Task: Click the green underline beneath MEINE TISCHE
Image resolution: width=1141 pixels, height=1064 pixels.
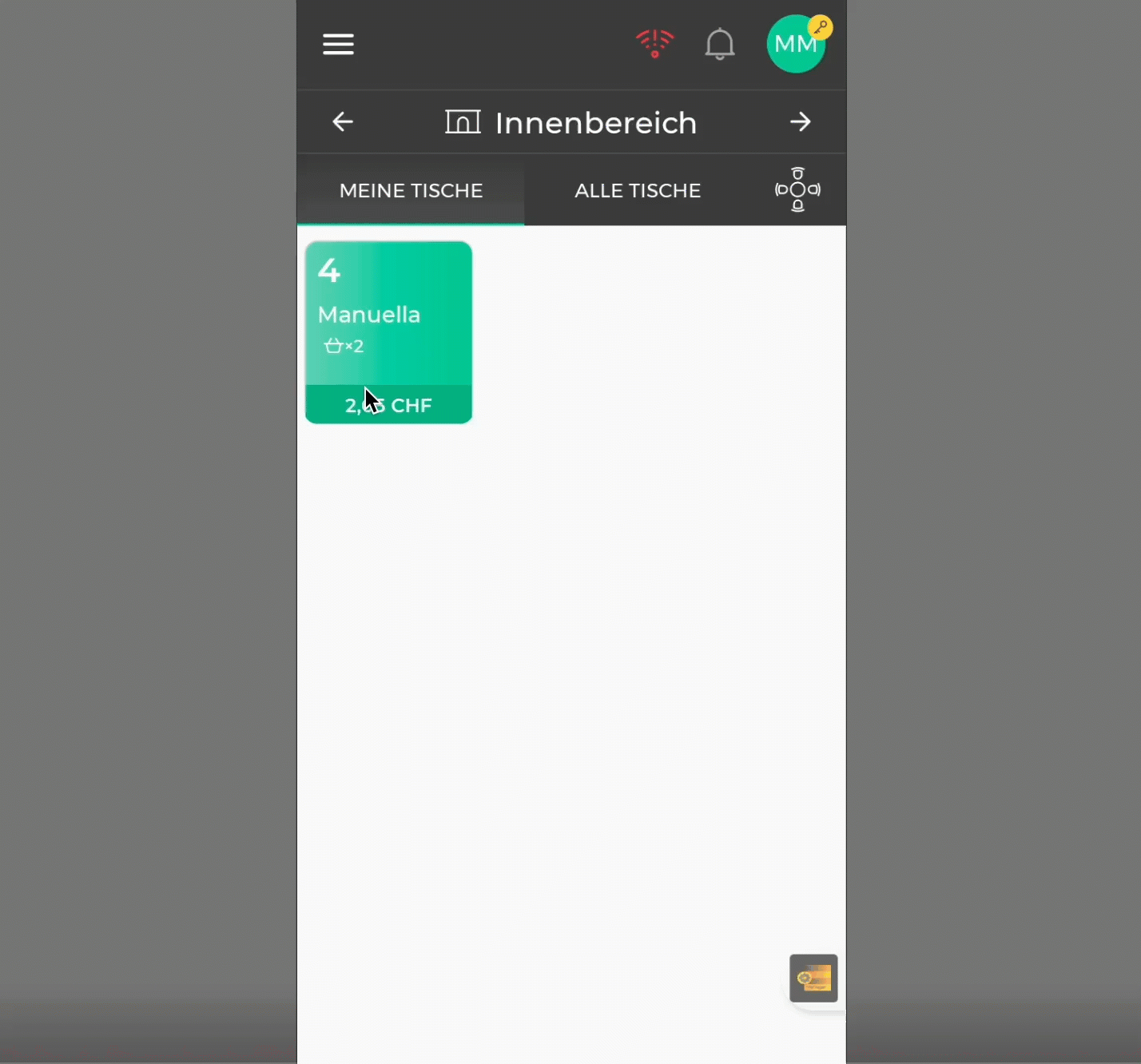Action: [x=411, y=224]
